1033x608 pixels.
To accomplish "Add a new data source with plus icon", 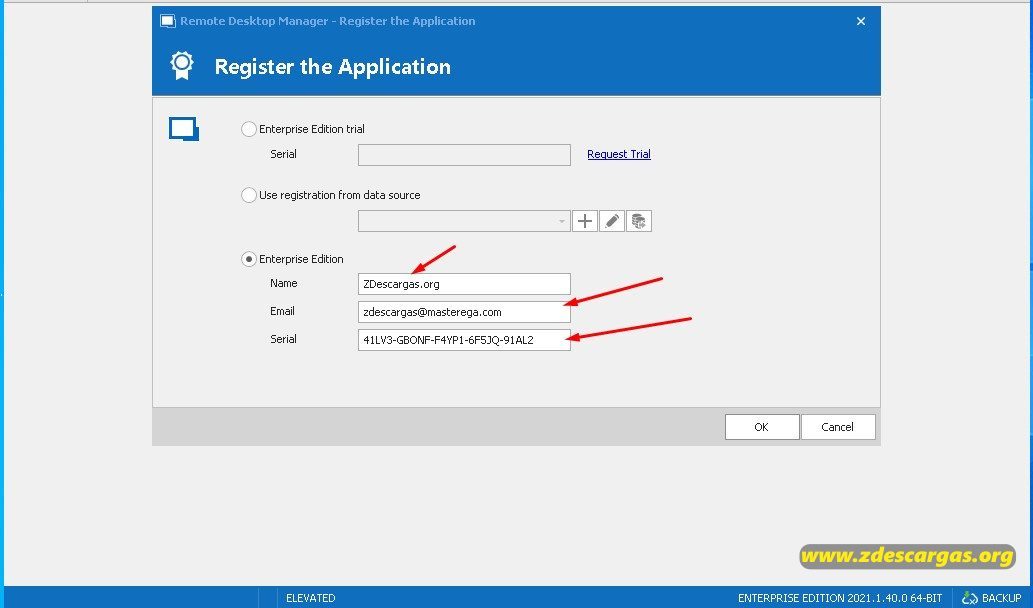I will tap(585, 221).
